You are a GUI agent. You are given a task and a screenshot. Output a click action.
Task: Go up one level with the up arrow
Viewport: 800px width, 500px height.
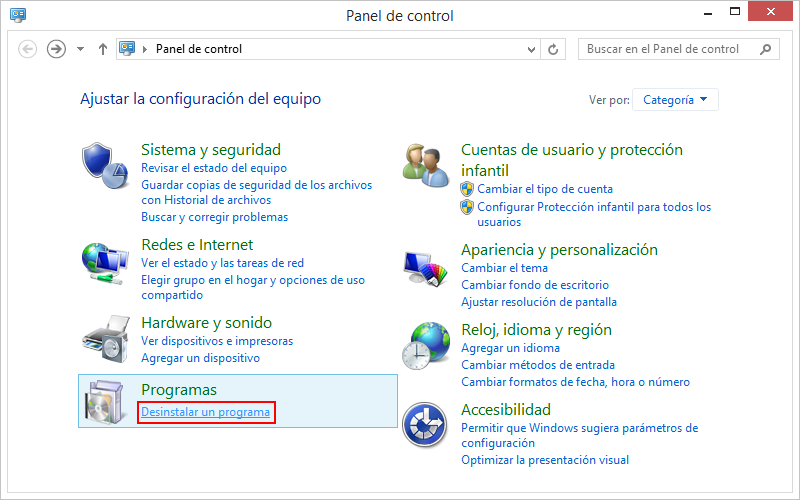103,49
